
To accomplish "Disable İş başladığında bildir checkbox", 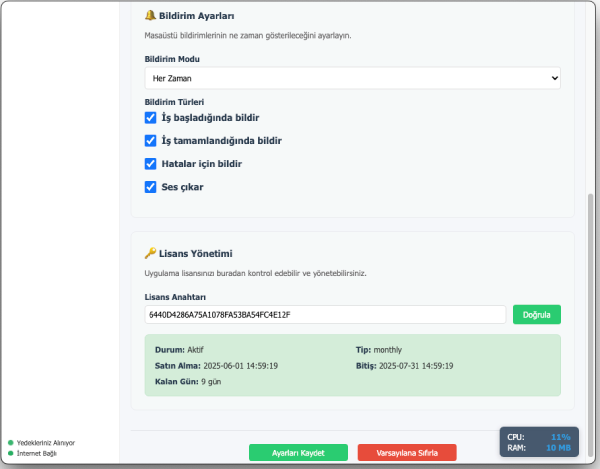I will click(151, 118).
